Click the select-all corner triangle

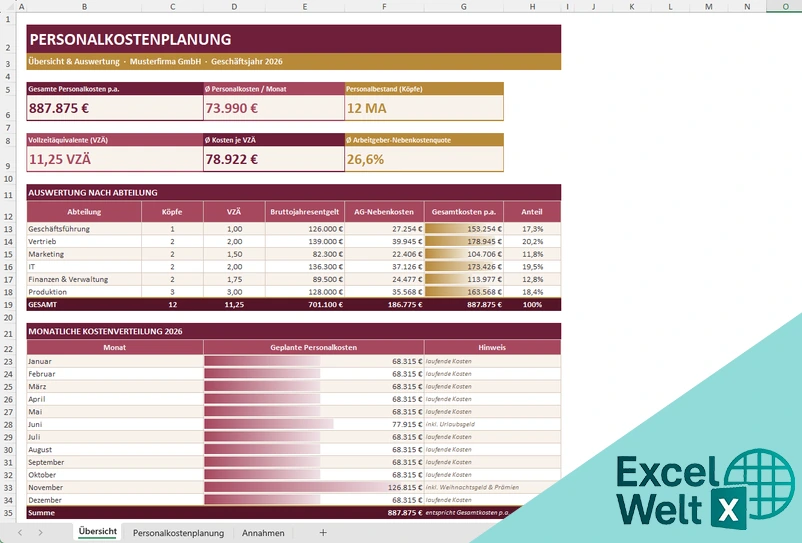8,7
